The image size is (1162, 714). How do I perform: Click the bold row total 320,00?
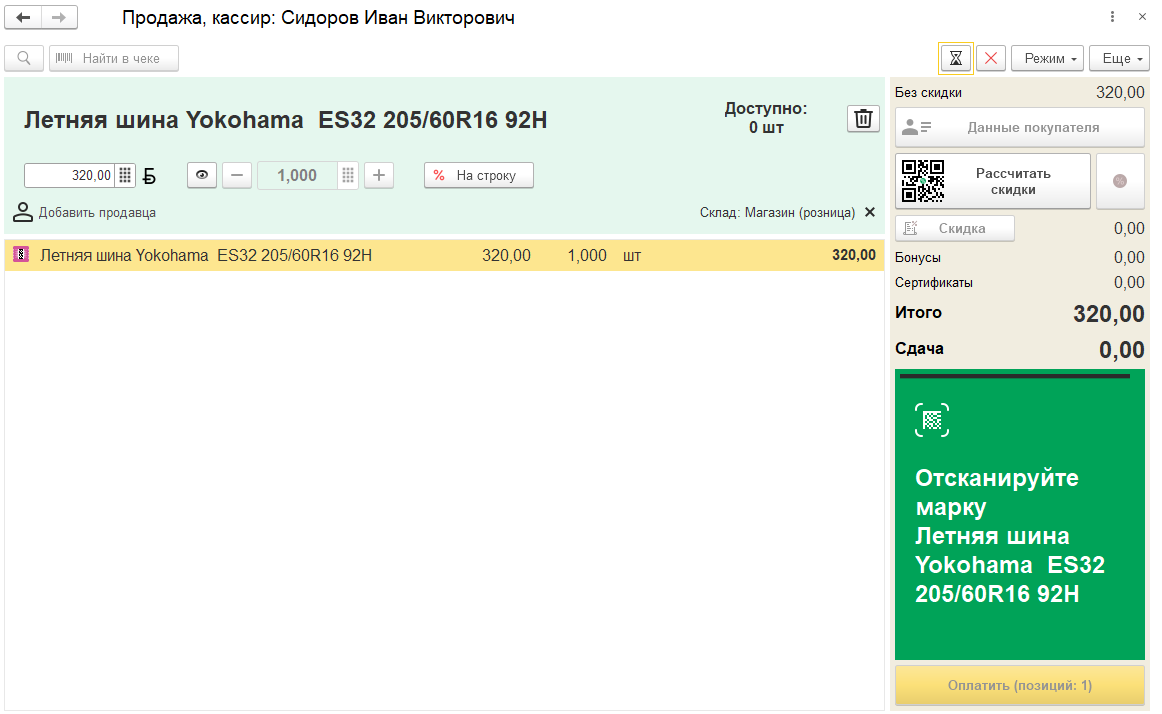(x=854, y=255)
